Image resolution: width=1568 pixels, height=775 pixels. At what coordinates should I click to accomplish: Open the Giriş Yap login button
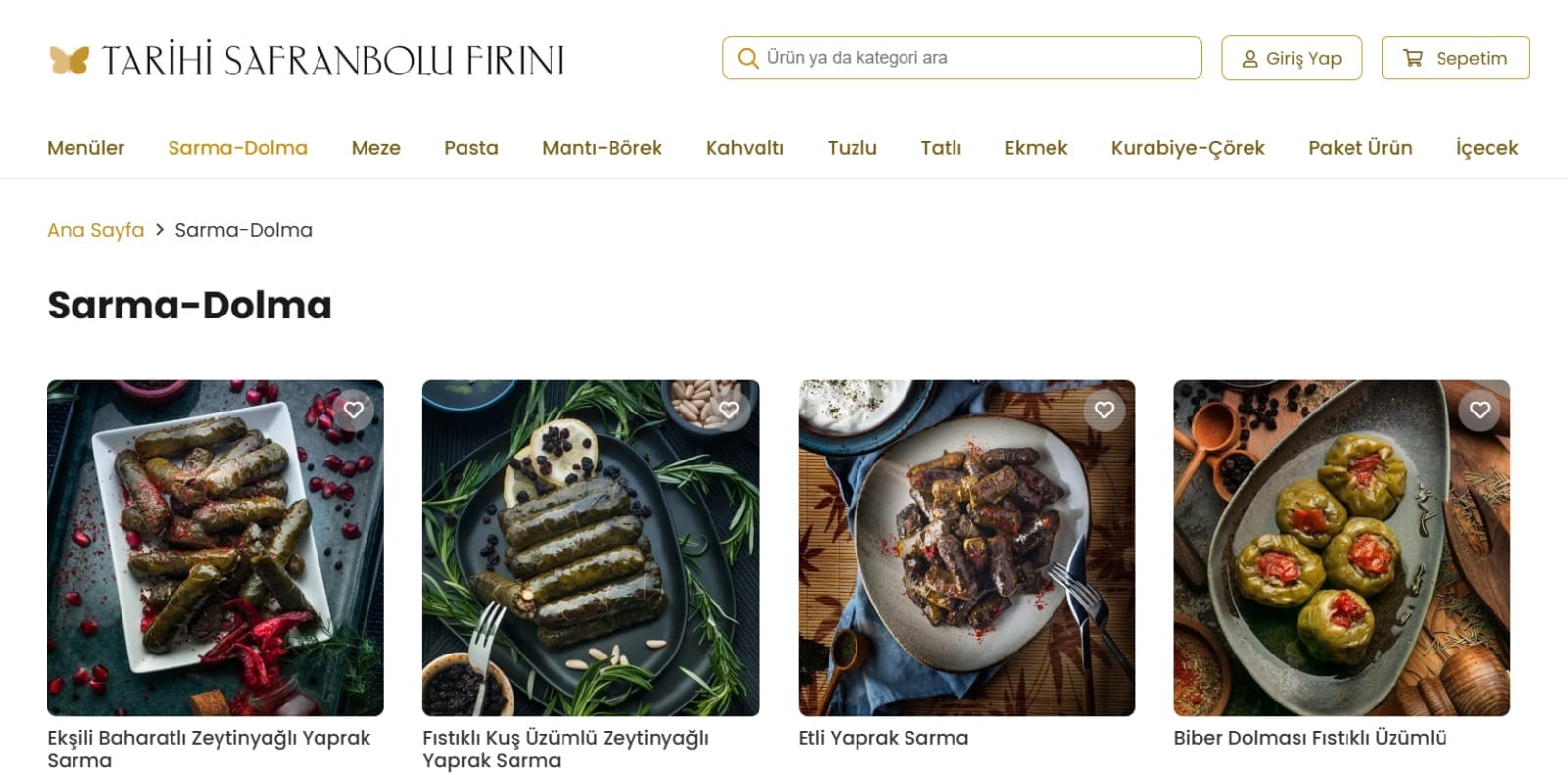1291,59
